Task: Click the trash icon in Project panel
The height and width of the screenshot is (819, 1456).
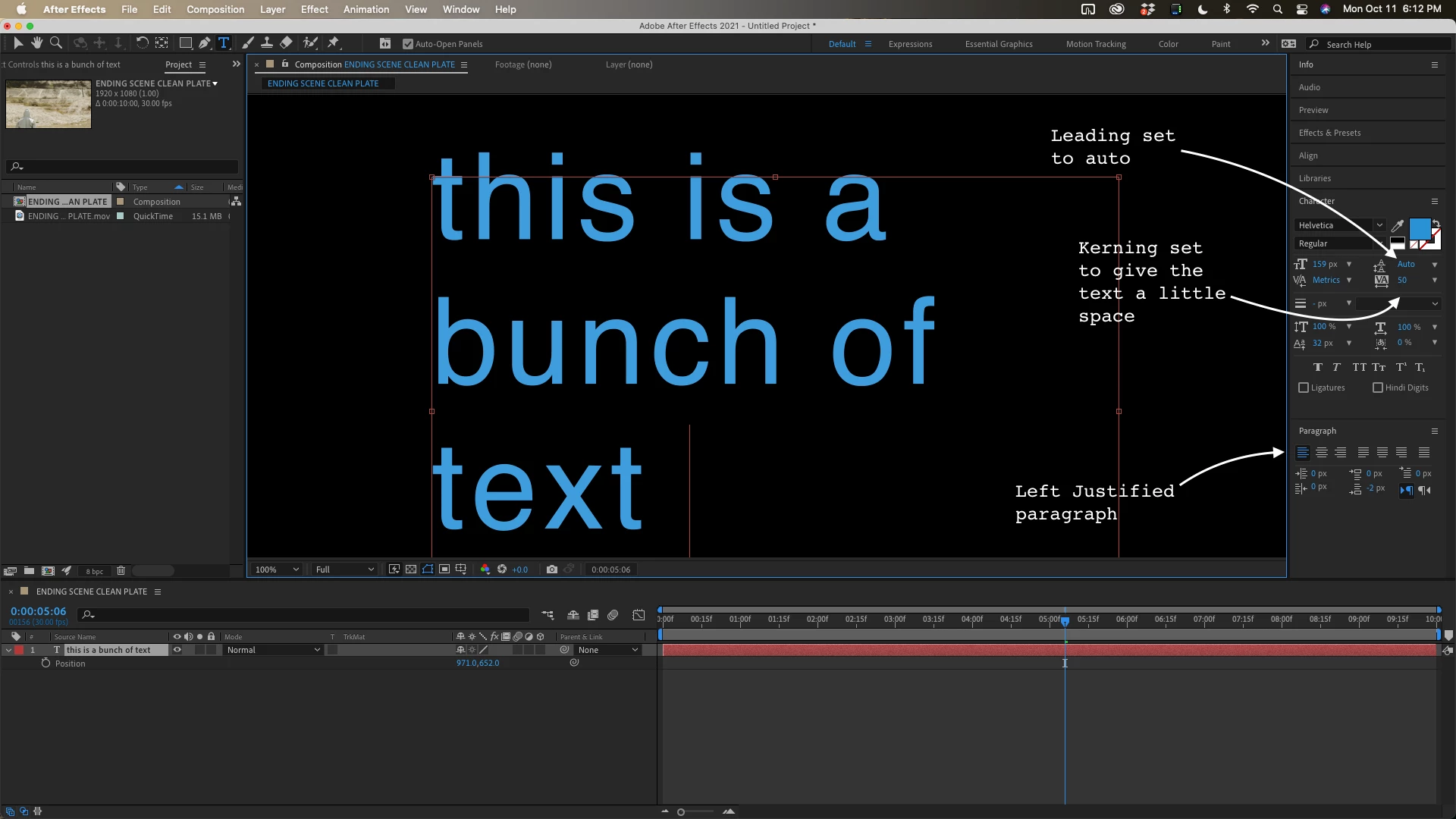Action: point(121,571)
